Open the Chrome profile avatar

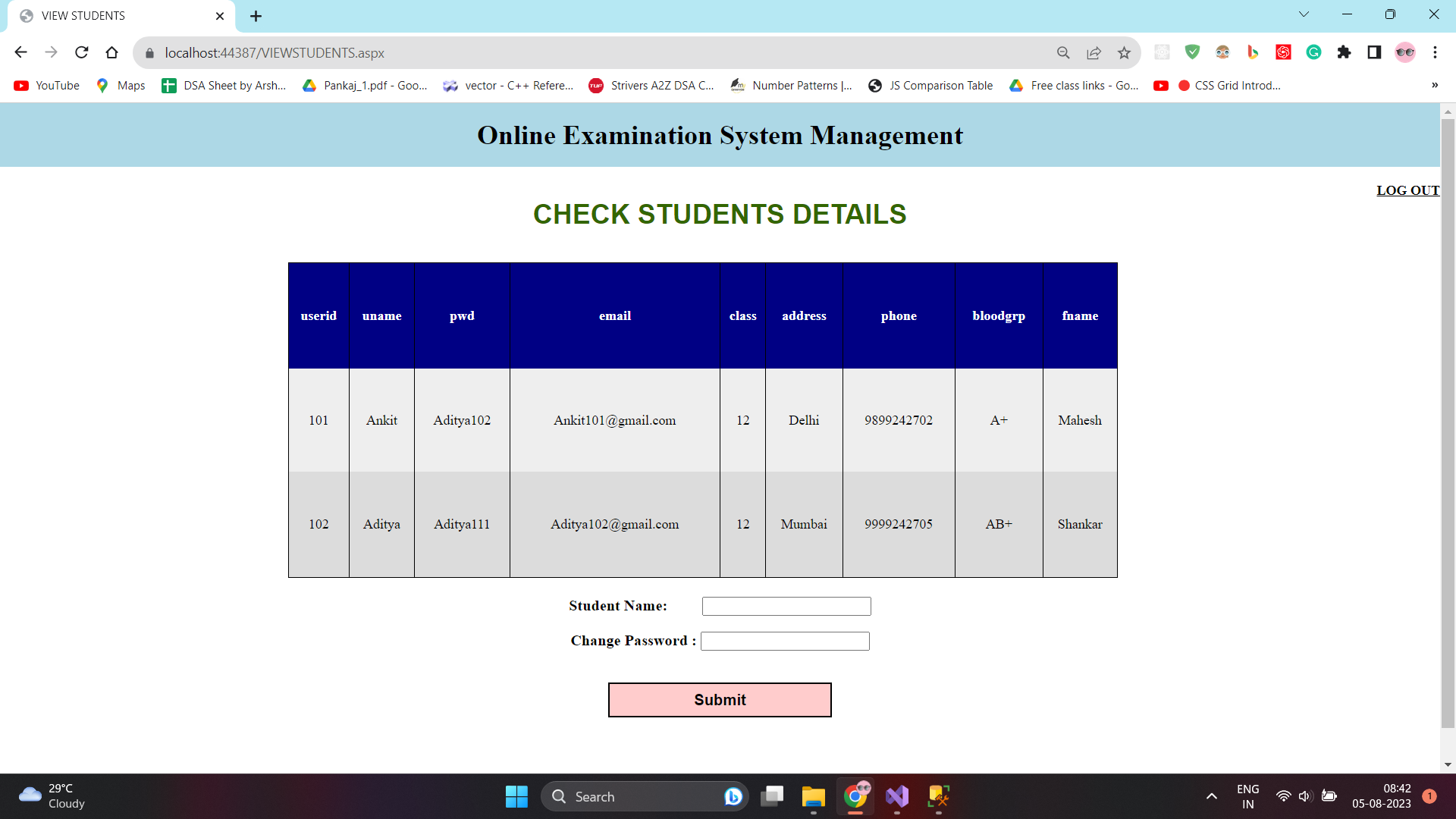tap(1406, 52)
